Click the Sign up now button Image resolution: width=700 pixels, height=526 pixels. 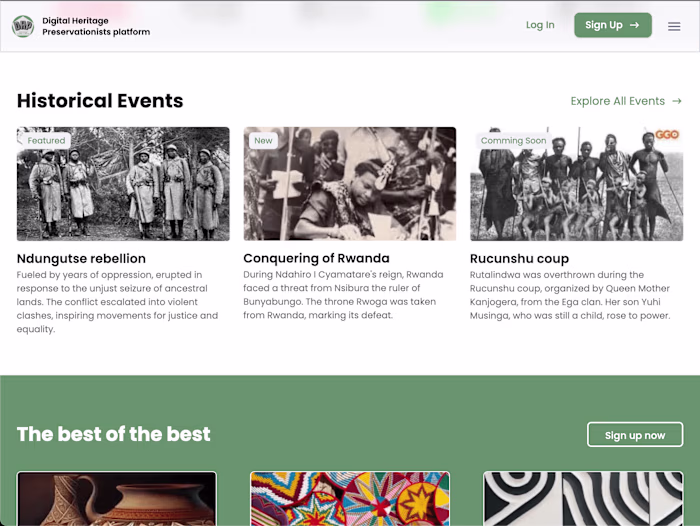pyautogui.click(x=635, y=435)
